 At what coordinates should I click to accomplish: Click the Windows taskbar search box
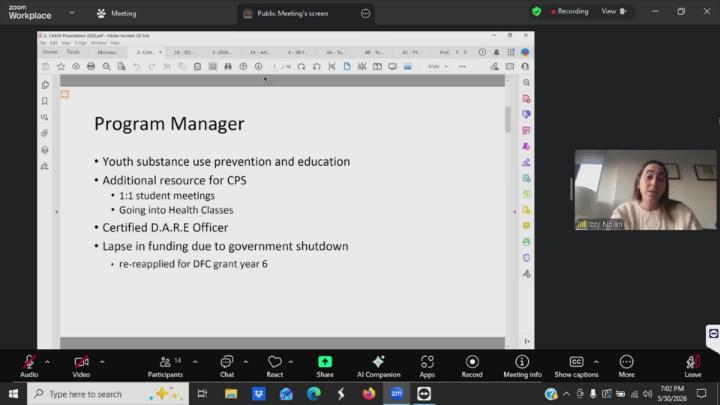[100, 394]
